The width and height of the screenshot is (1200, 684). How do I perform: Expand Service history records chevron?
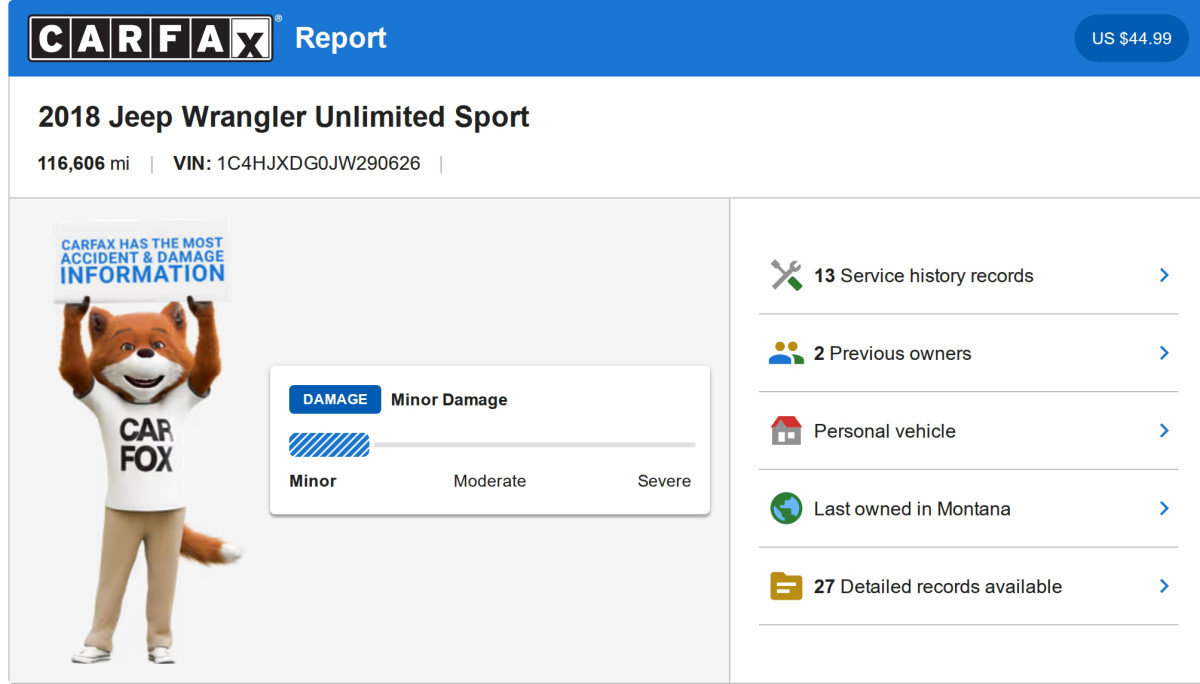1164,275
